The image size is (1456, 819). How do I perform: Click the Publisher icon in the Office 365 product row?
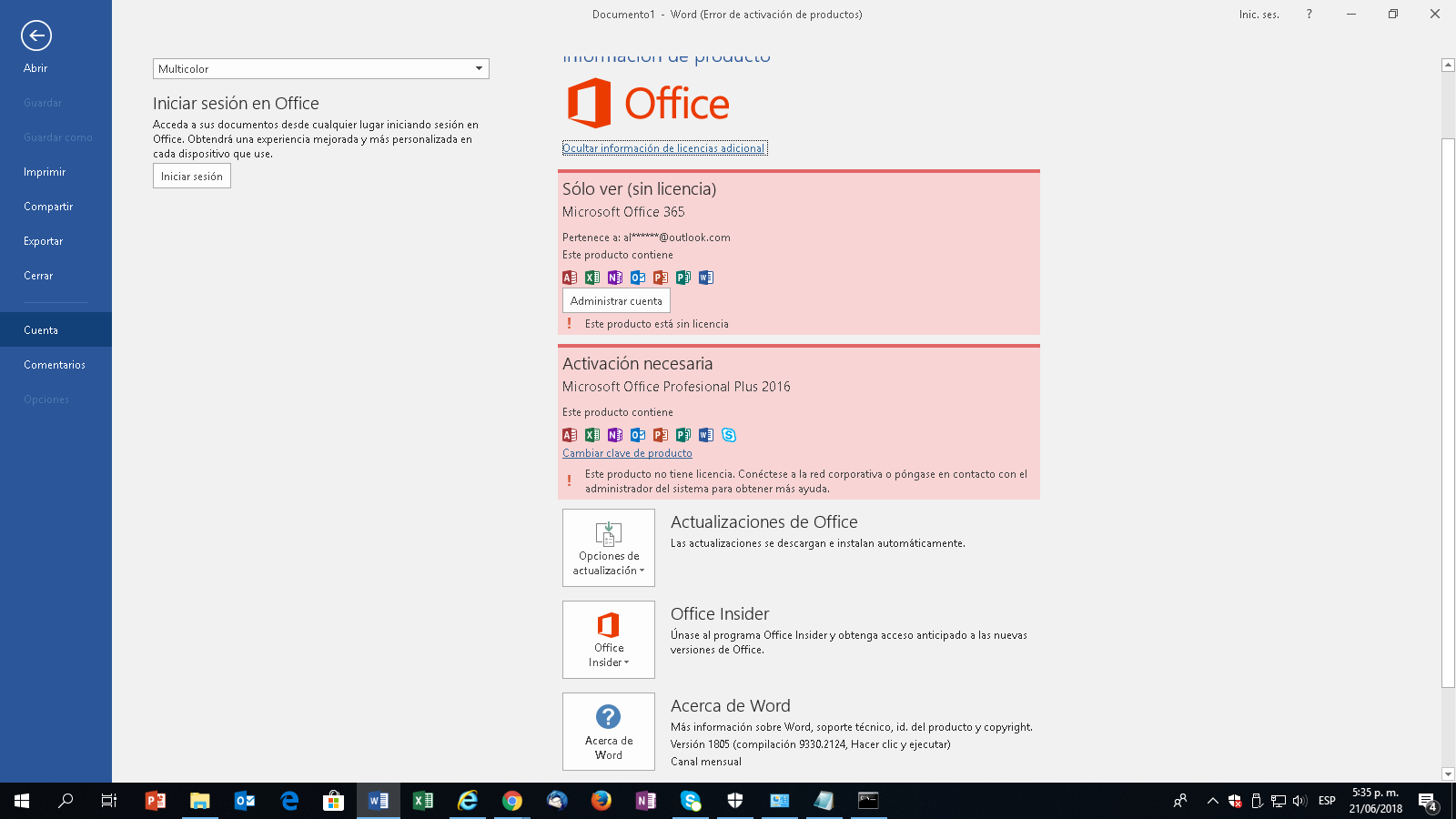683,278
